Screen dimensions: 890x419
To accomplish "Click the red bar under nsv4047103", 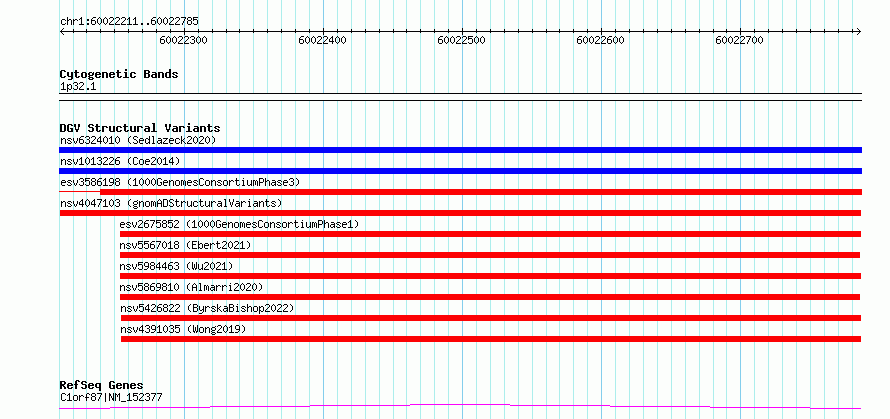I will tap(460, 213).
